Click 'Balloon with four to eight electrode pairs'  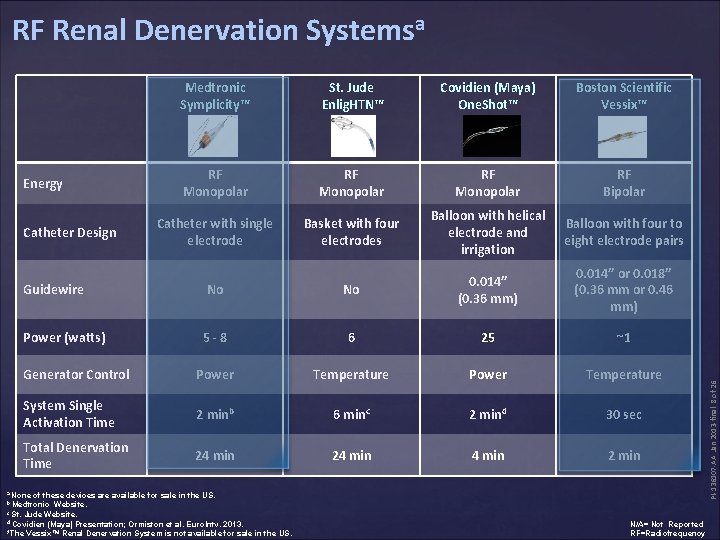[624, 232]
